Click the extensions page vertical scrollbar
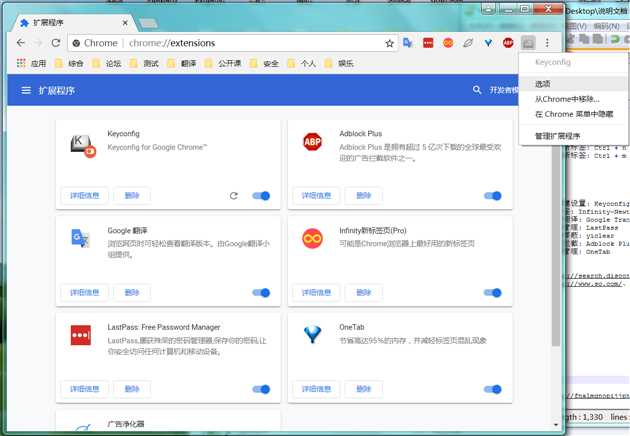 (x=556, y=245)
